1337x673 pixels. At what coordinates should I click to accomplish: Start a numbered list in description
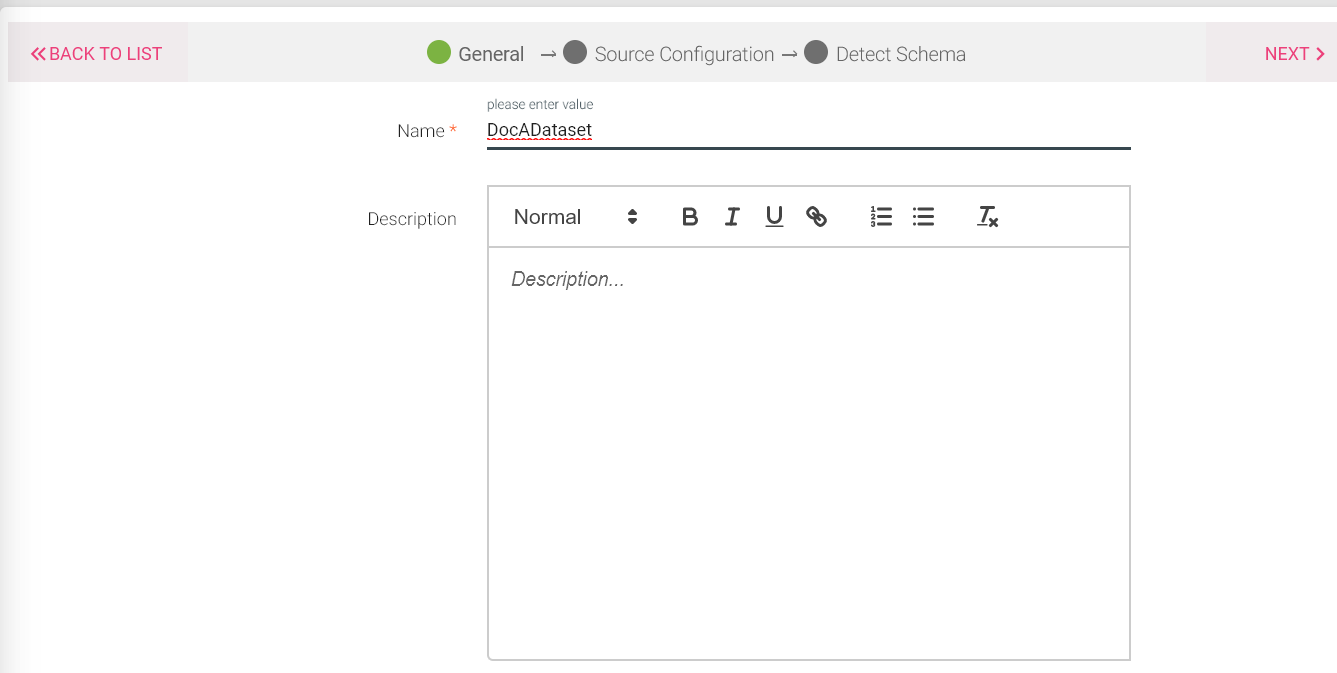pyautogui.click(x=881, y=217)
